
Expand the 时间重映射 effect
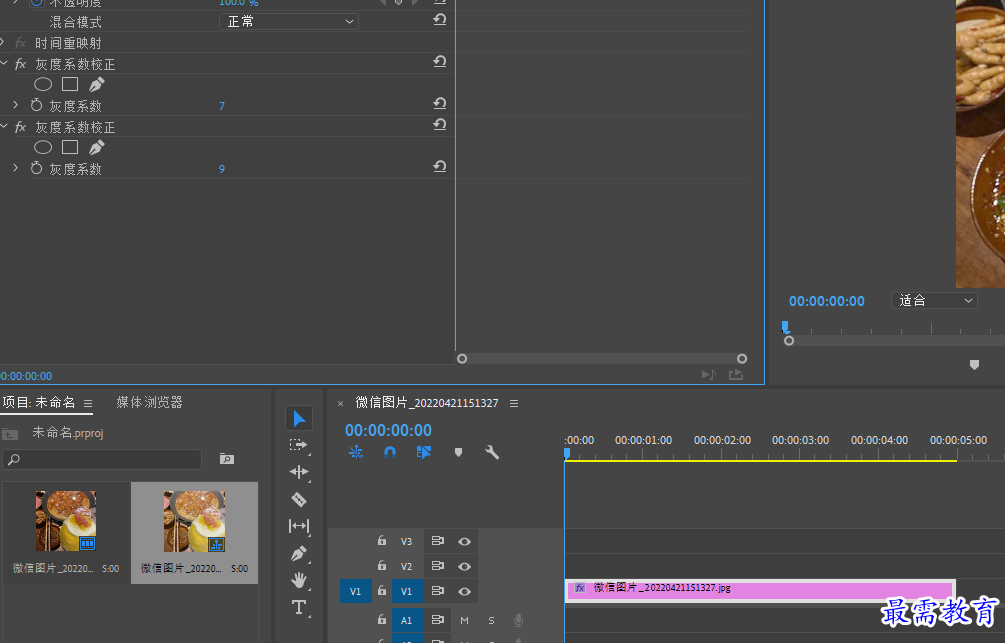coord(3,43)
